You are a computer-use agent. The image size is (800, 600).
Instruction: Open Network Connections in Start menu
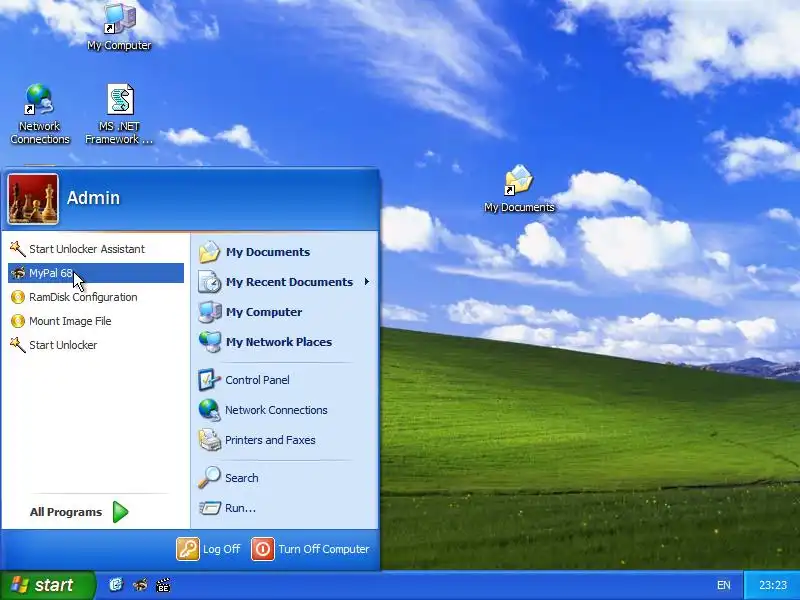point(284,410)
